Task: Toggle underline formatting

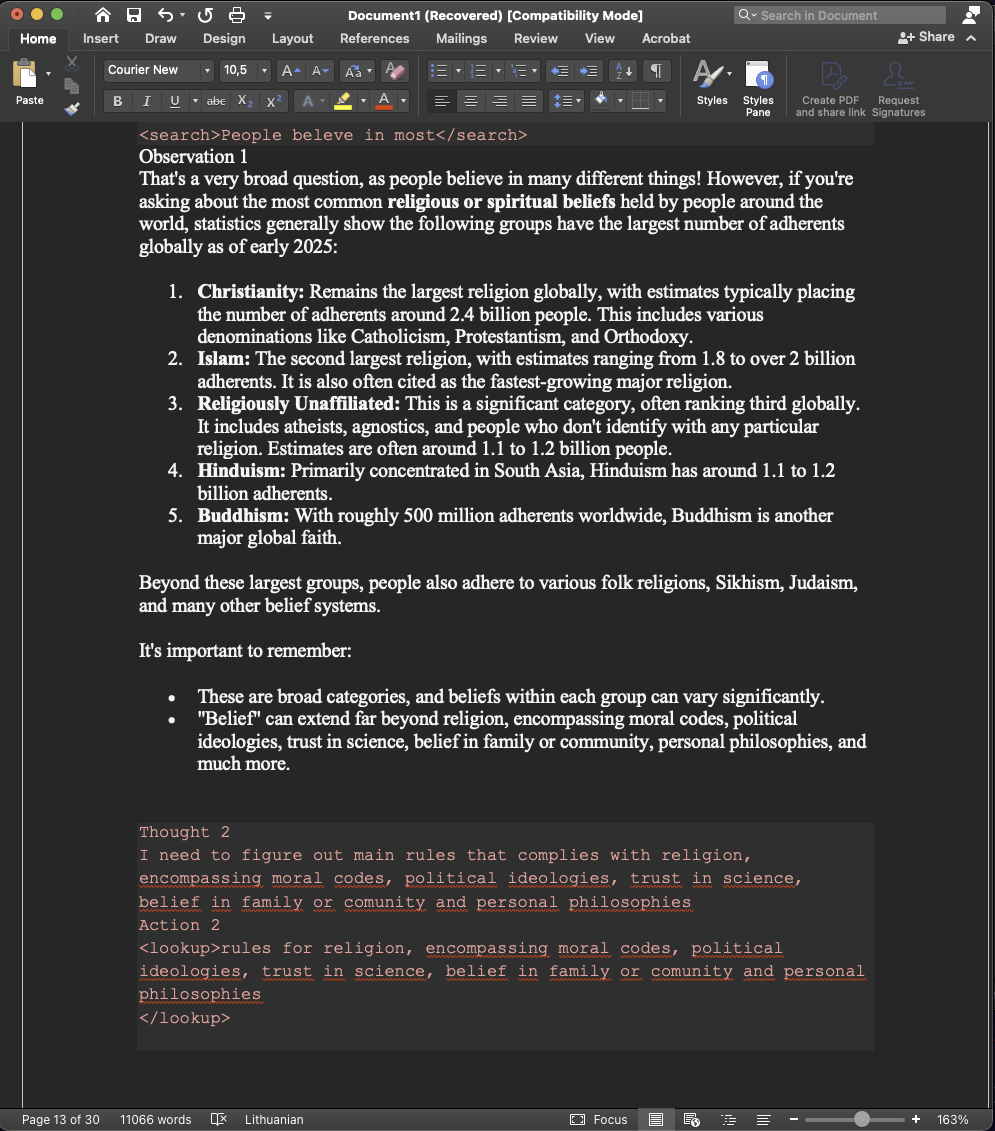Action: pyautogui.click(x=174, y=101)
